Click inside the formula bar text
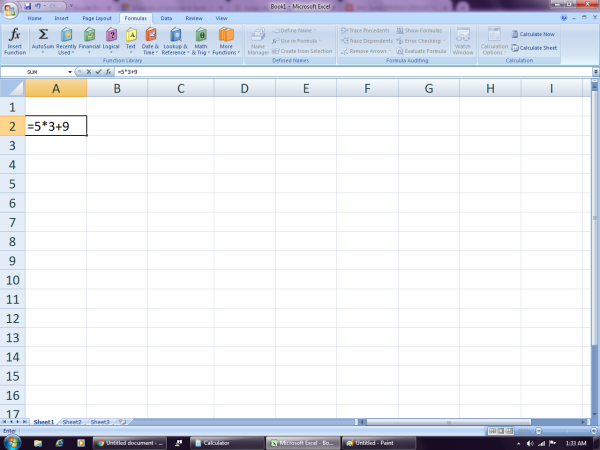This screenshot has width=600, height=450. (x=300, y=72)
